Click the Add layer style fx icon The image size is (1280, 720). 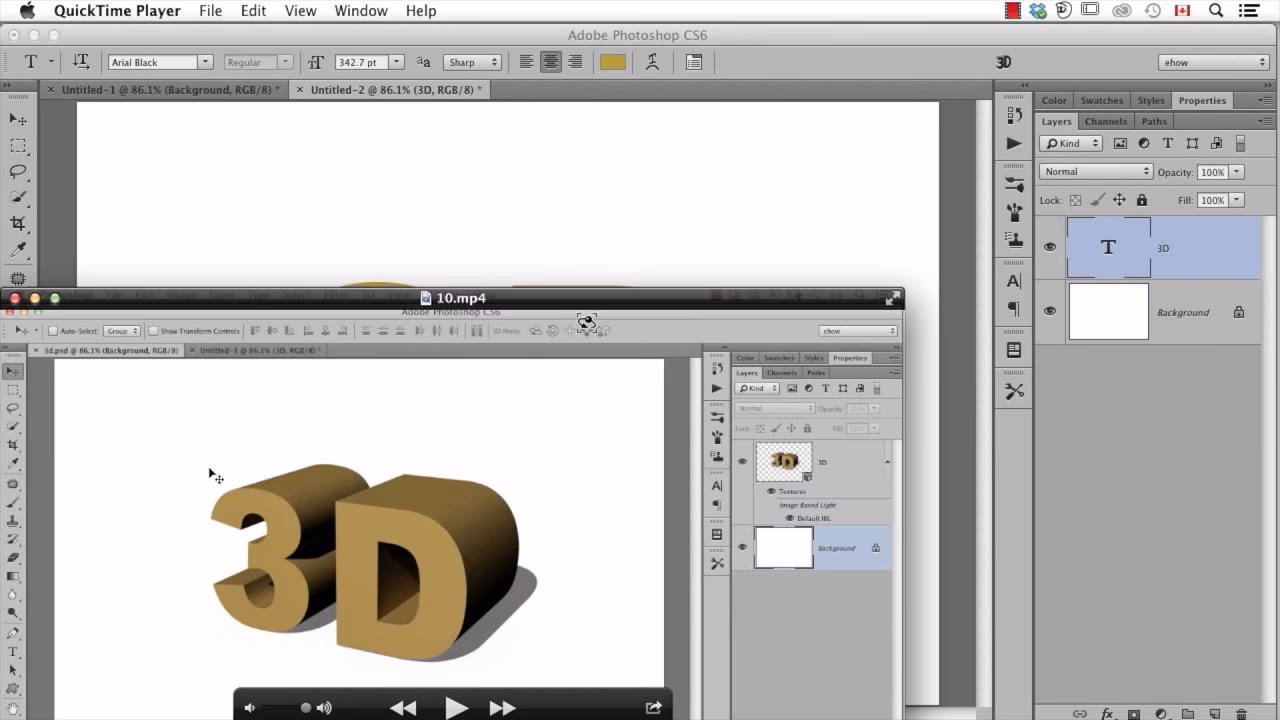pyautogui.click(x=1107, y=713)
